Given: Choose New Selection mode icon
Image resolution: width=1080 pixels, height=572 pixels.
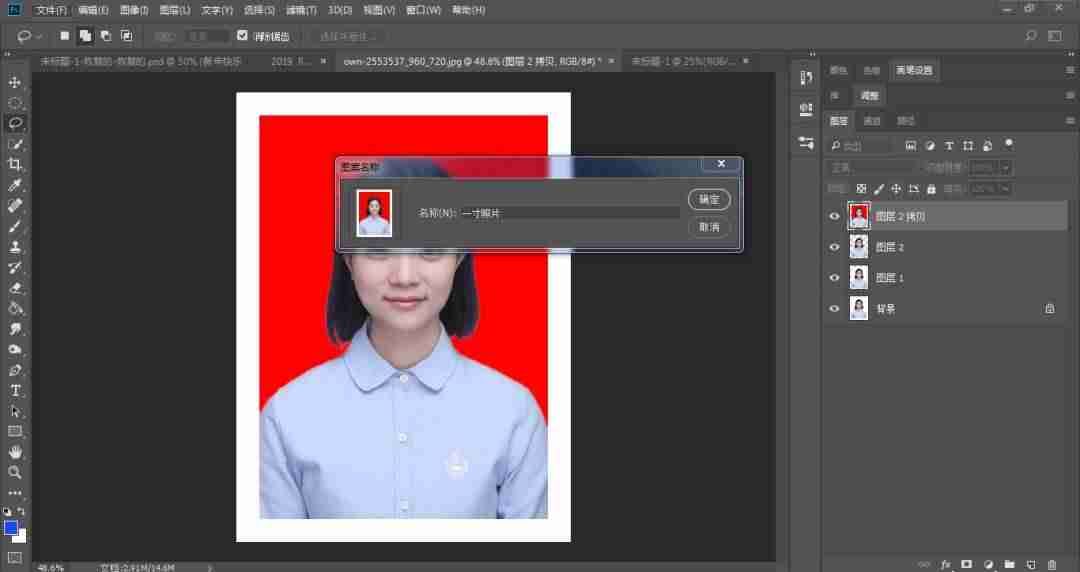Looking at the screenshot, I should tap(64, 36).
